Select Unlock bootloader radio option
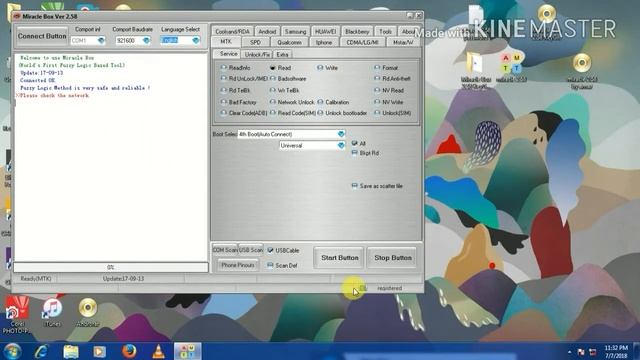The width and height of the screenshot is (640, 360). (320, 113)
